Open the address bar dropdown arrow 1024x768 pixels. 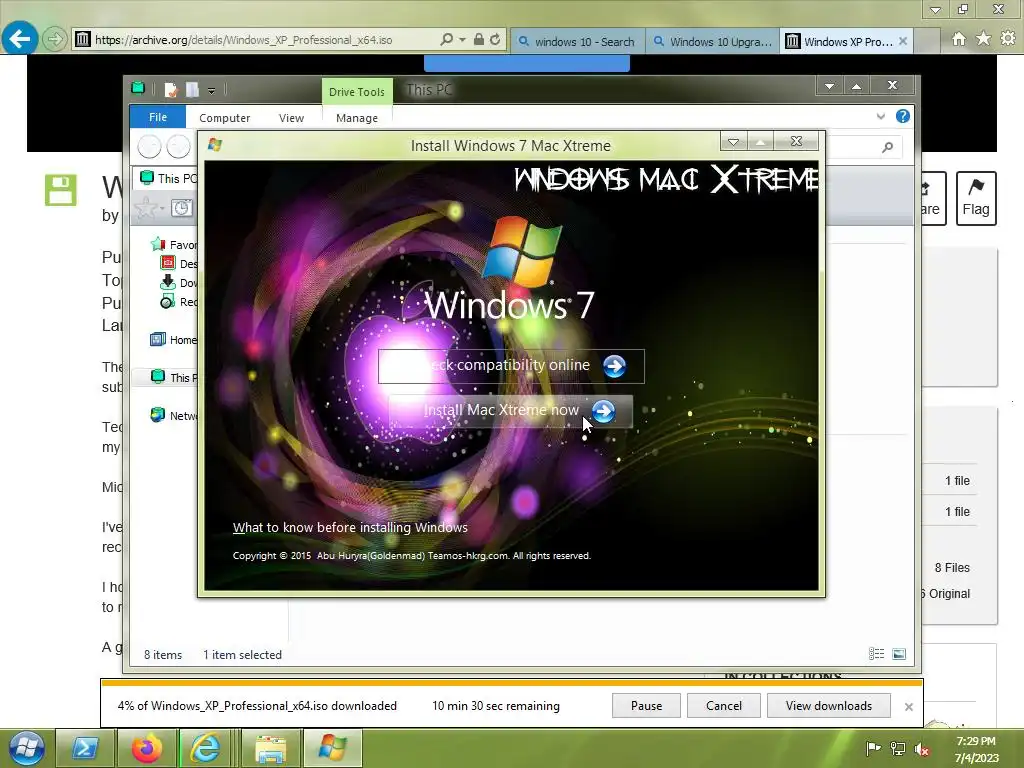[462, 40]
